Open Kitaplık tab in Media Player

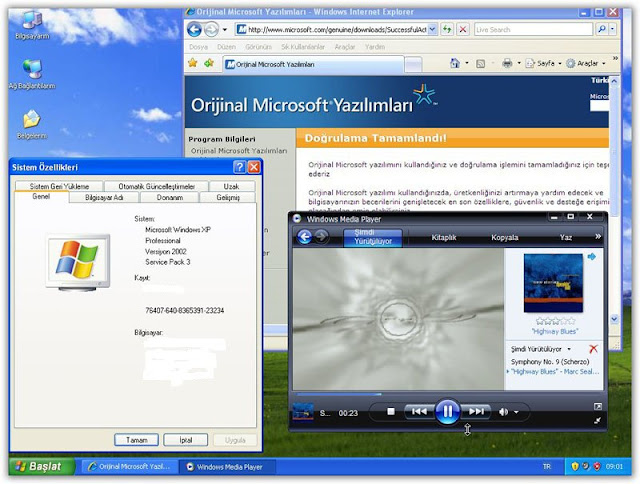444,238
